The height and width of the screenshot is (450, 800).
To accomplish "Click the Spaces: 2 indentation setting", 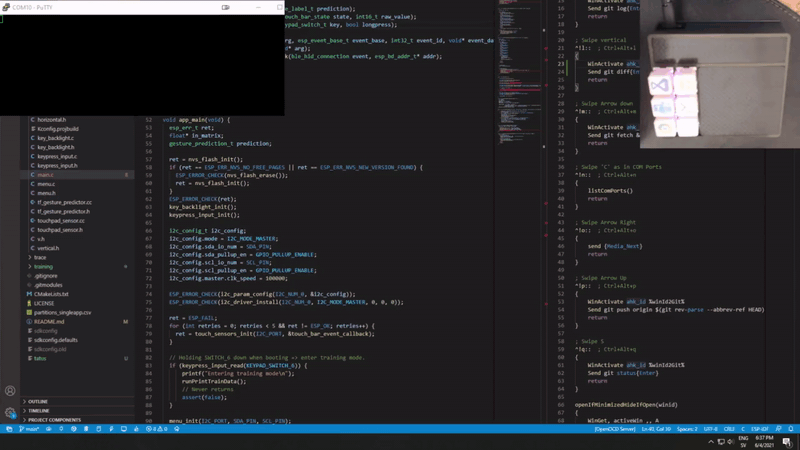I will pos(687,429).
